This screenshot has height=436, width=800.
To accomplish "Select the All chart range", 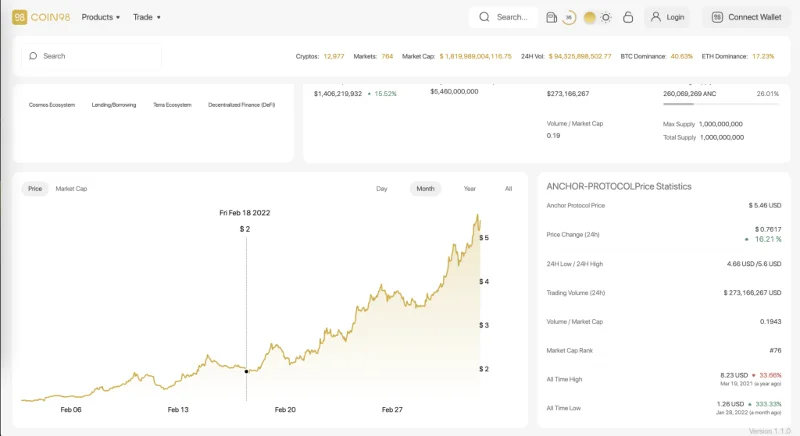I will [509, 189].
